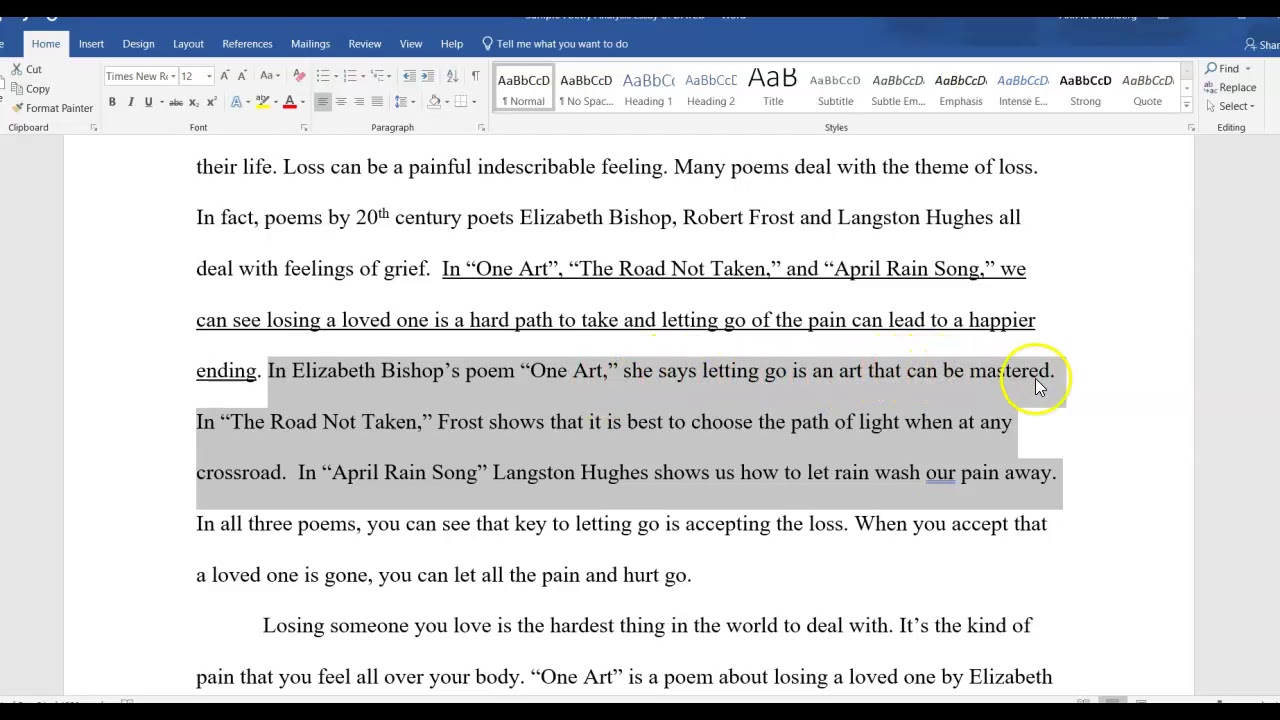1280x720 pixels.
Task: Apply the Strong style
Action: tap(1085, 89)
